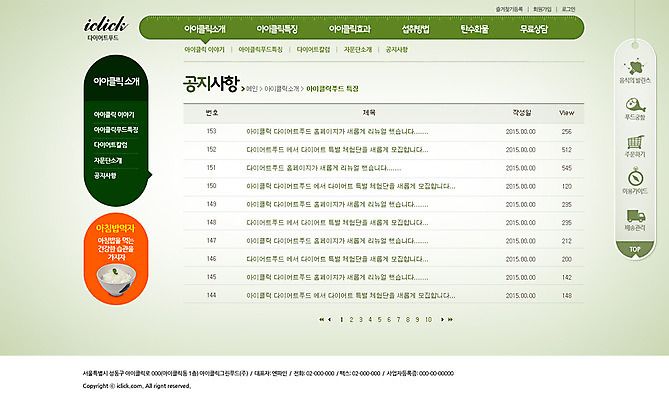The image size is (669, 400).
Task: Select 아이클릭 이야기 in the top submenu
Action: 204,49
